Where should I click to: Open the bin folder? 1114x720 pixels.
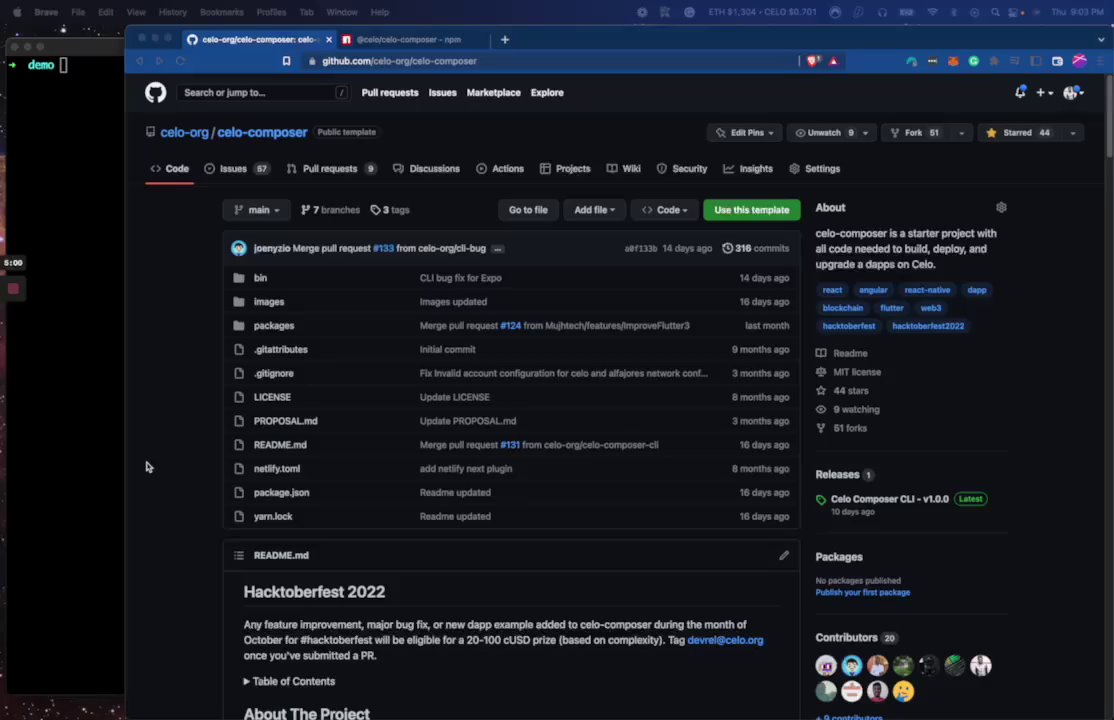click(261, 278)
